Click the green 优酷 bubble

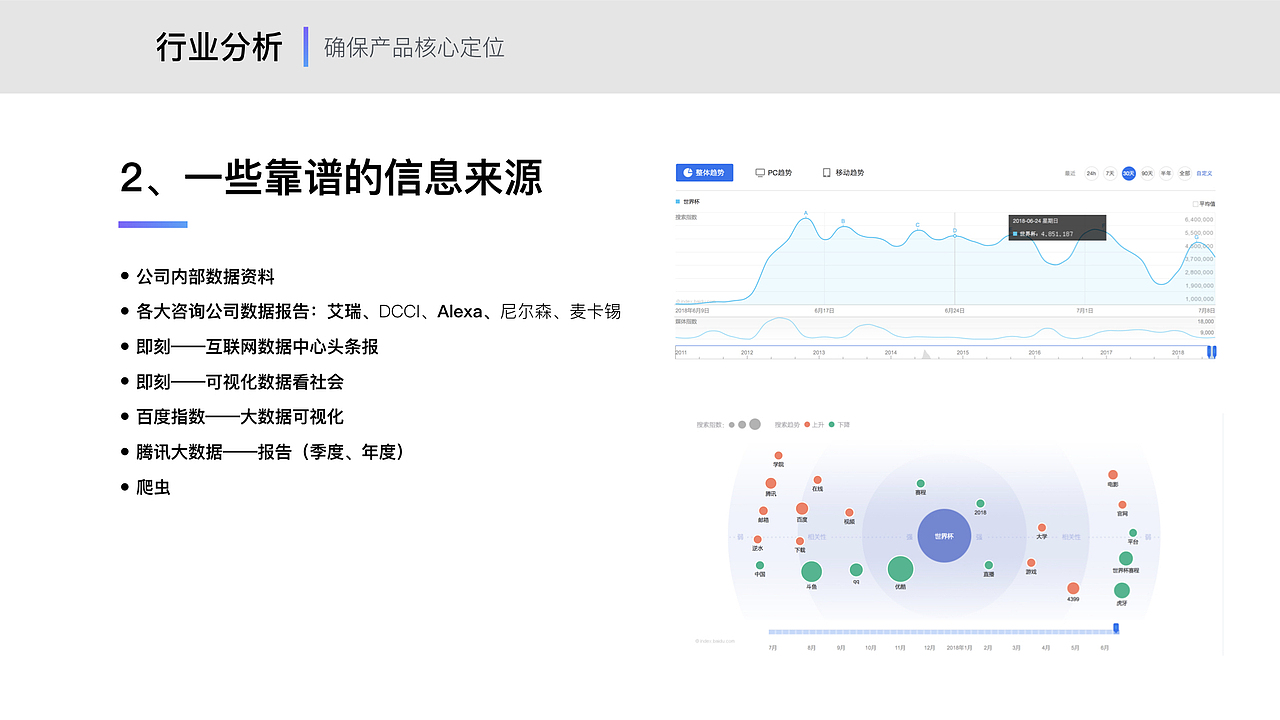click(900, 569)
